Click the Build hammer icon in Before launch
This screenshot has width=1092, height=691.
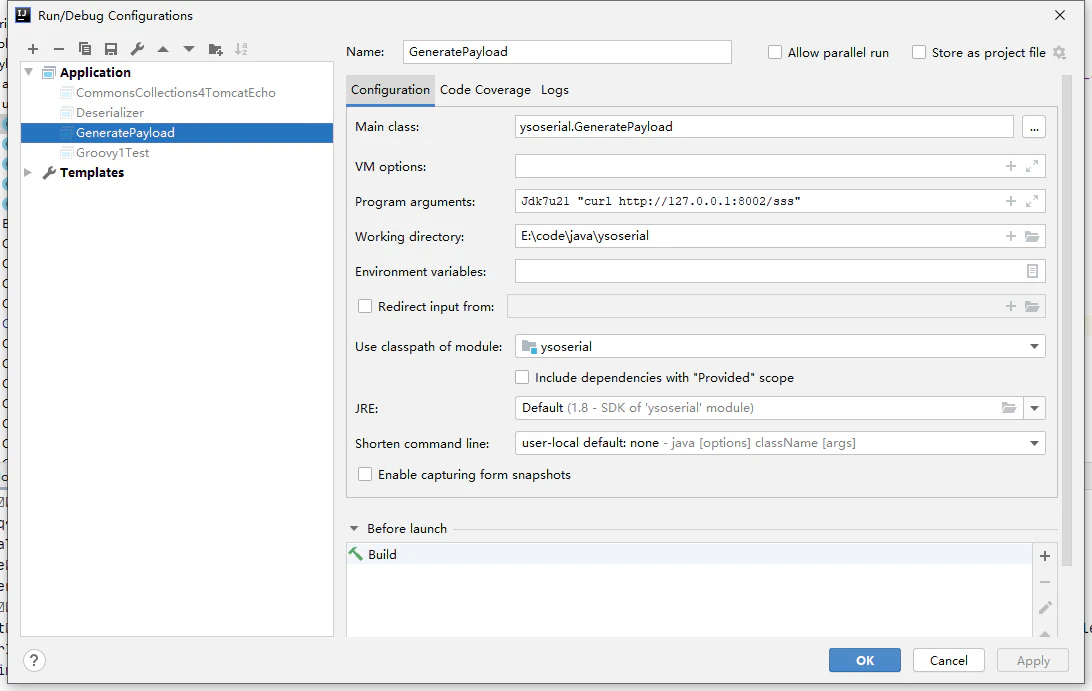(x=356, y=554)
